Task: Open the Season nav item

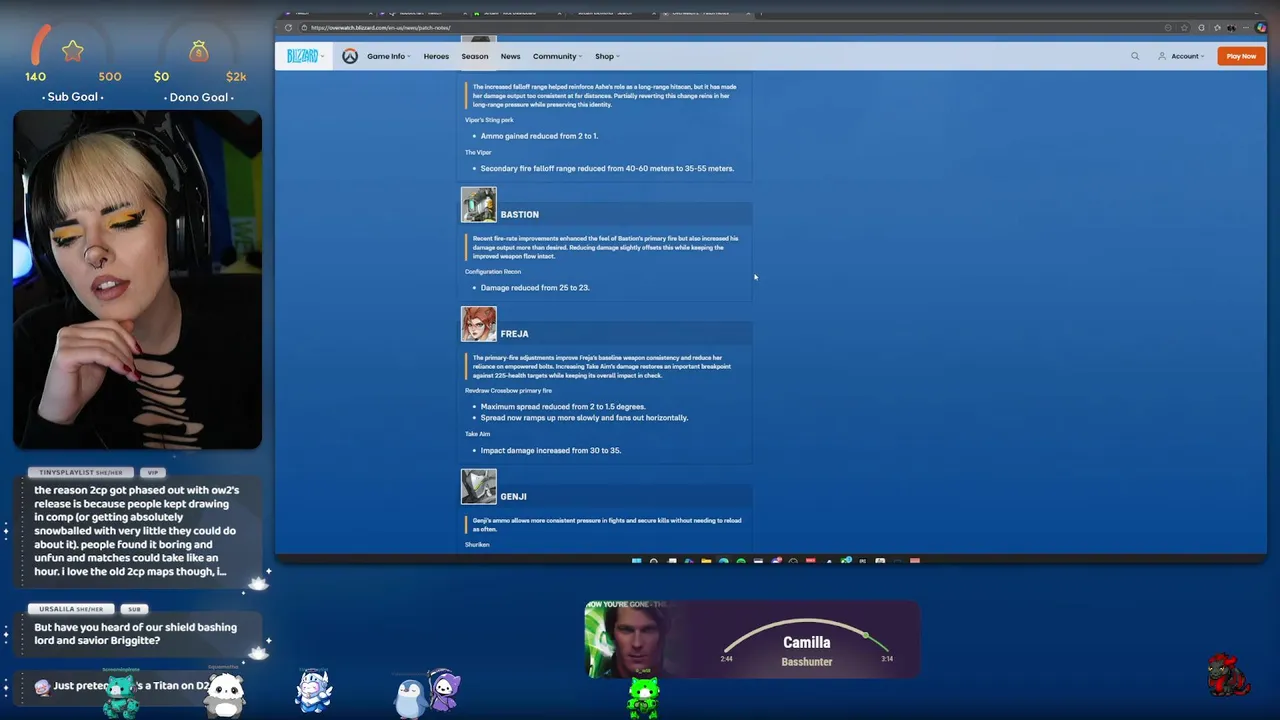Action: tap(474, 56)
